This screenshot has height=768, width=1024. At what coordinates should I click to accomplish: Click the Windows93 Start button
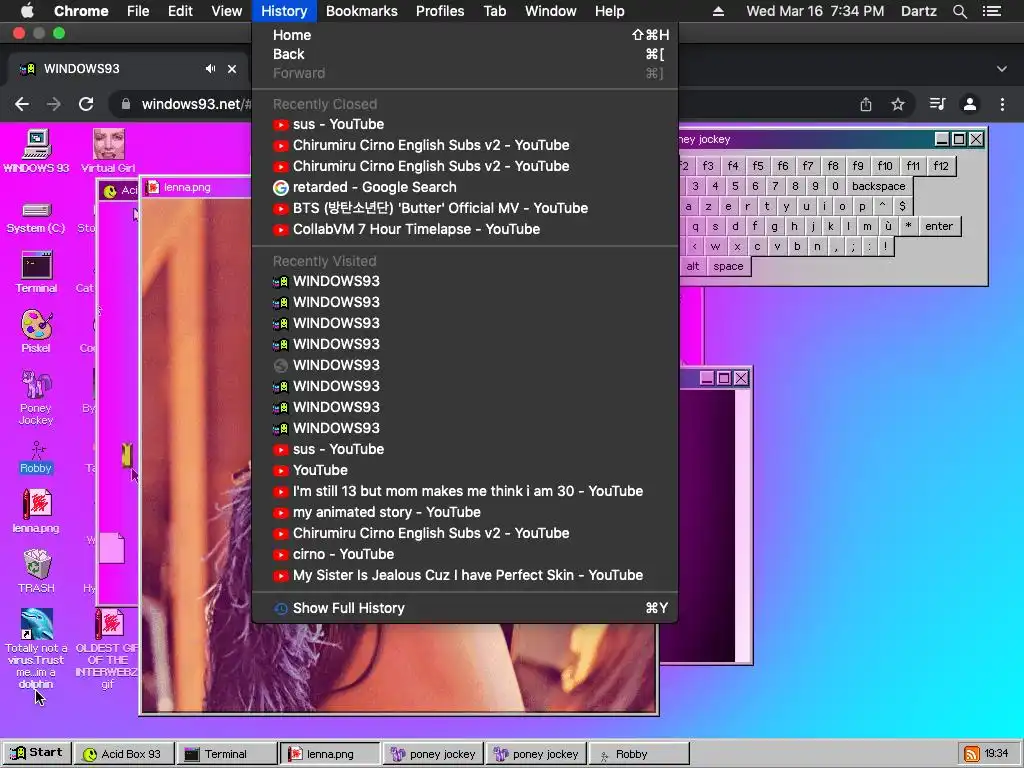pos(37,753)
